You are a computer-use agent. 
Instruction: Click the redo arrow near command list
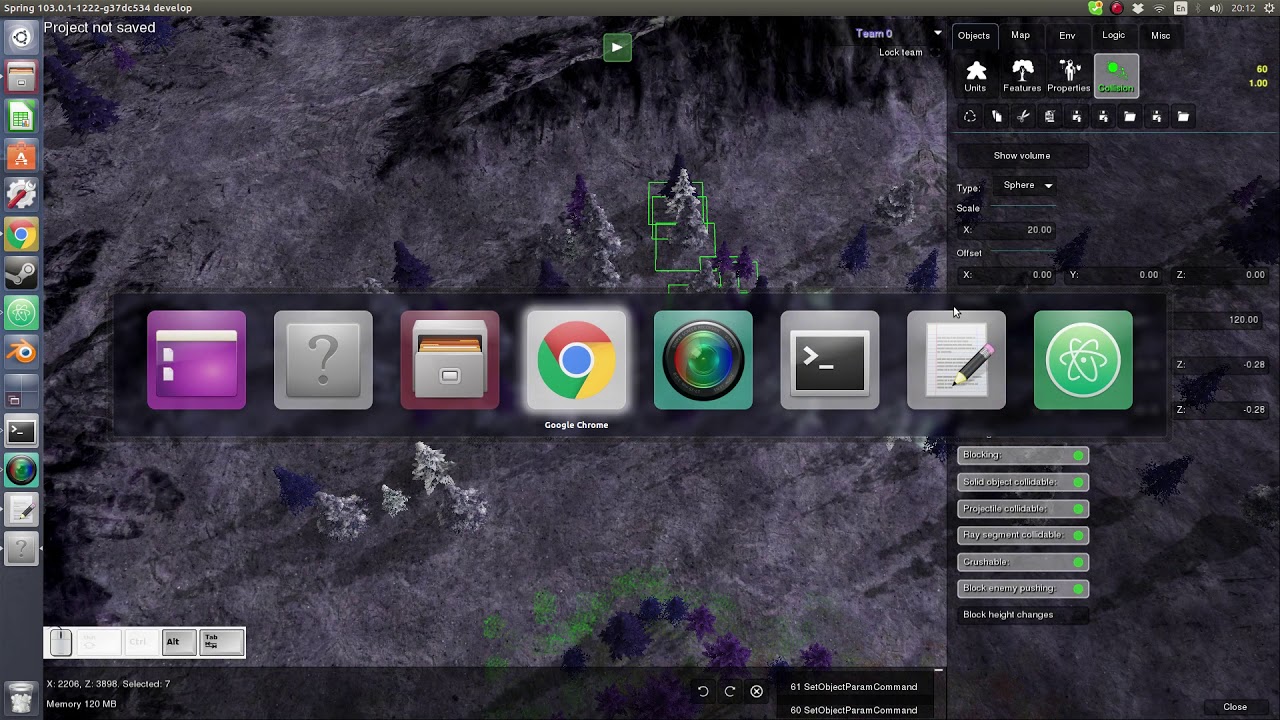[x=730, y=691]
